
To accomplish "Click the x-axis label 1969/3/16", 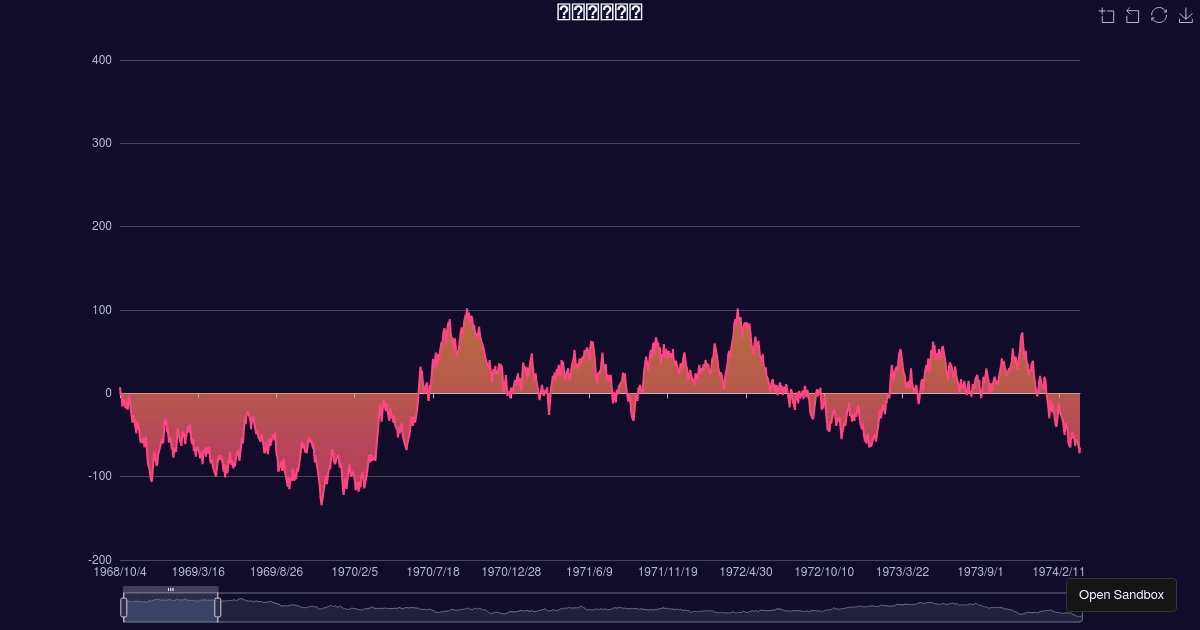I will tap(198, 572).
